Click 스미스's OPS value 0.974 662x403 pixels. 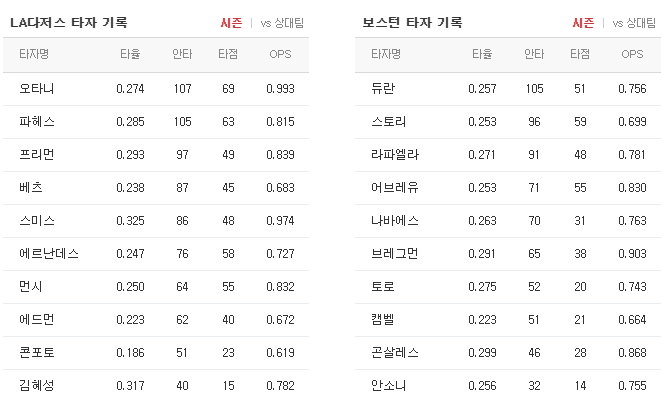(280, 221)
